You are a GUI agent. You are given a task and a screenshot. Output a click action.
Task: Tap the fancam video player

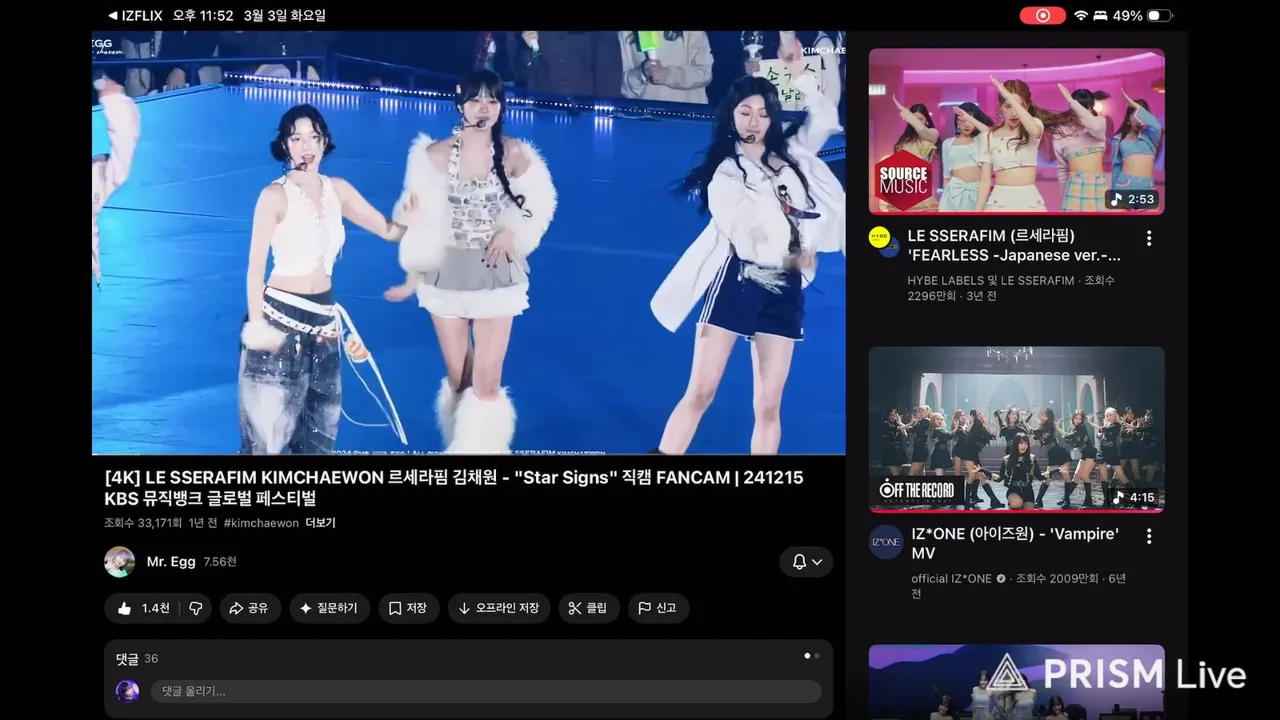pyautogui.click(x=468, y=243)
